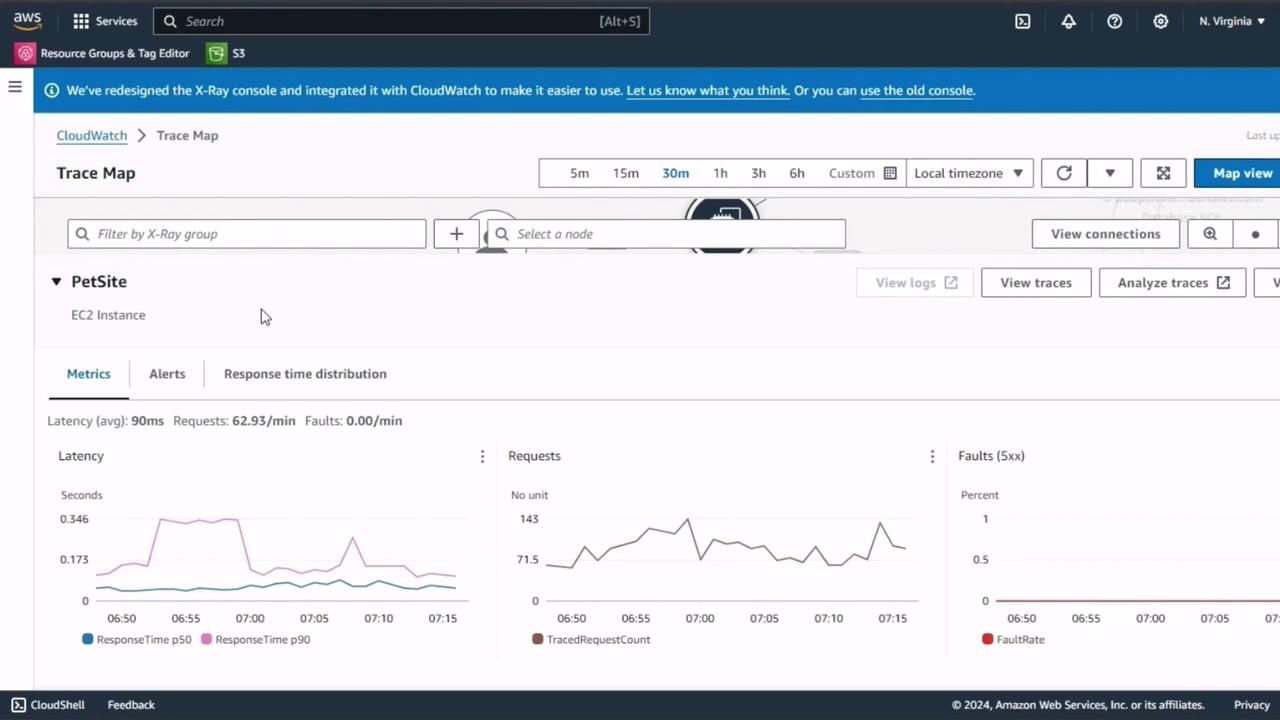Open the settings gear icon
The width and height of the screenshot is (1280, 720).
tap(1160, 21)
